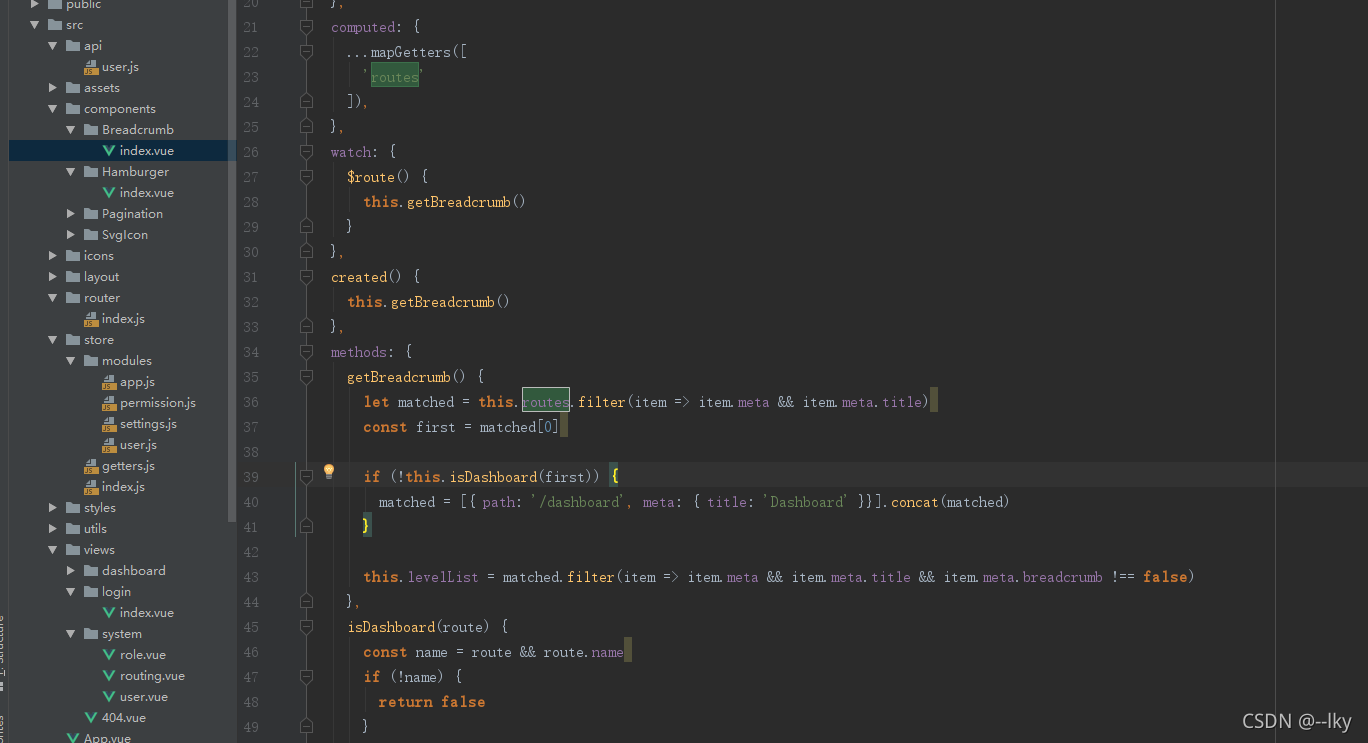Click 'mapGetters' on line 22
The width and height of the screenshot is (1368, 743).
411,52
